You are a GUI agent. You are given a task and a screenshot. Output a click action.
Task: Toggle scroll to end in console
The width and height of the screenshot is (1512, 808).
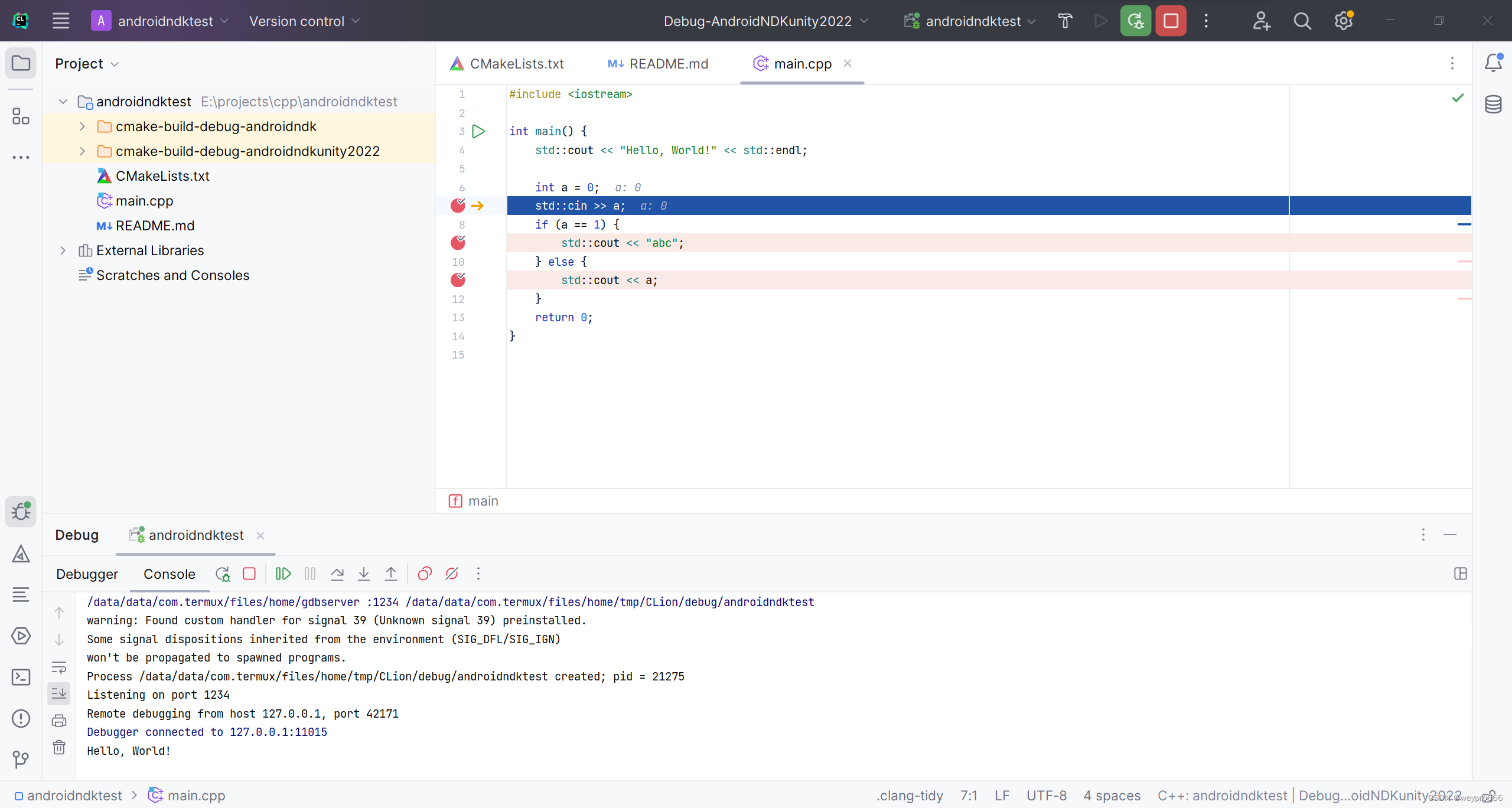pyautogui.click(x=59, y=693)
